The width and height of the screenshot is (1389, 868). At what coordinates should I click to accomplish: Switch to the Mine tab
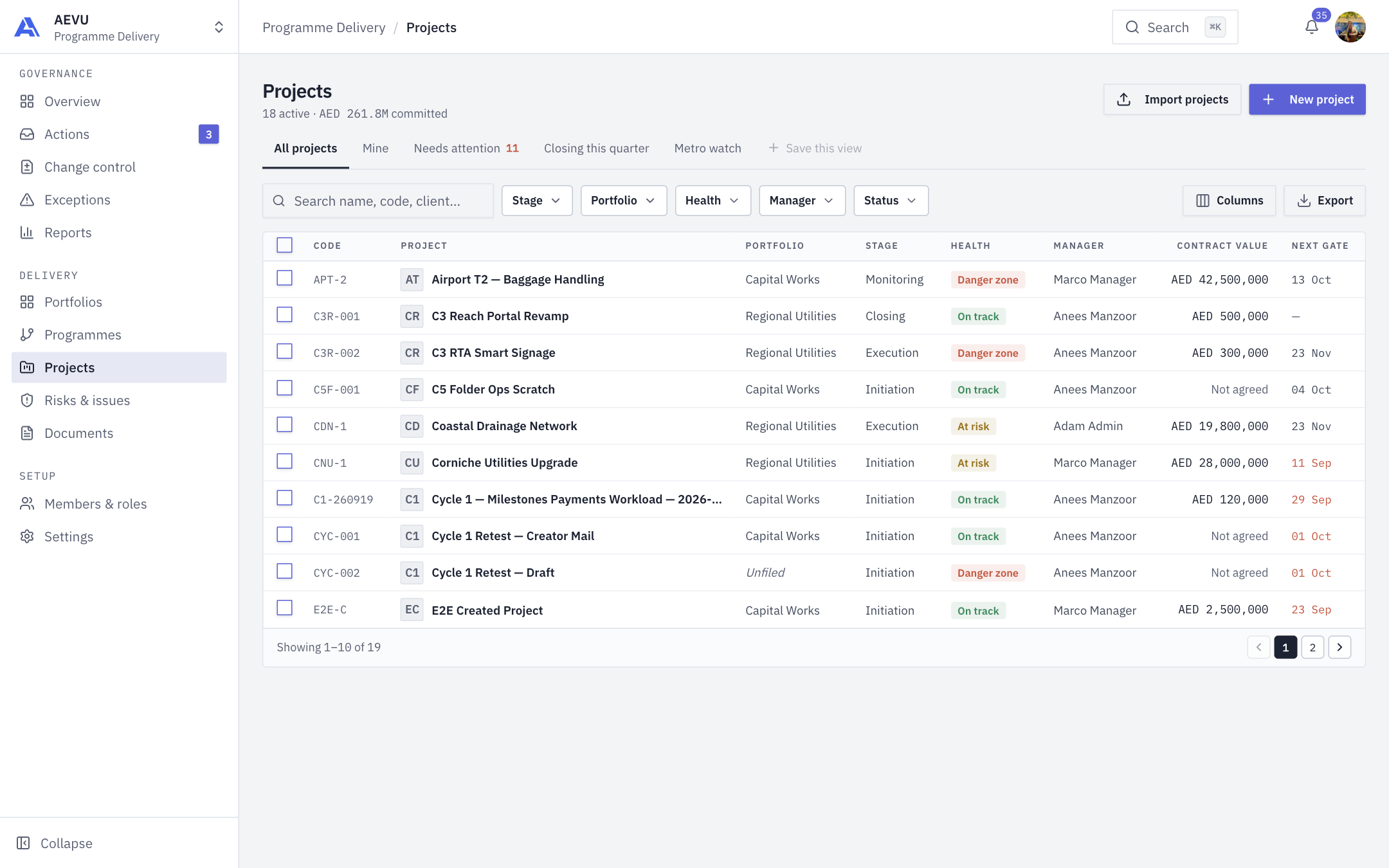coord(376,149)
